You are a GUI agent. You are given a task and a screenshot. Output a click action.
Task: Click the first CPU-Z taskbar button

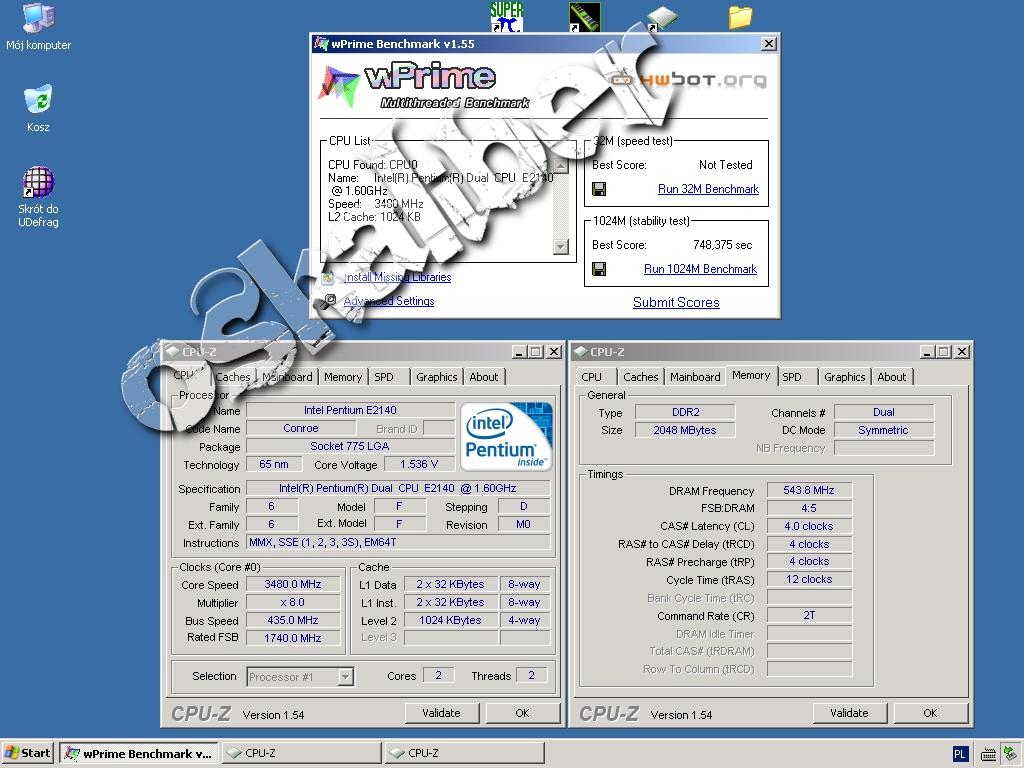pos(301,754)
